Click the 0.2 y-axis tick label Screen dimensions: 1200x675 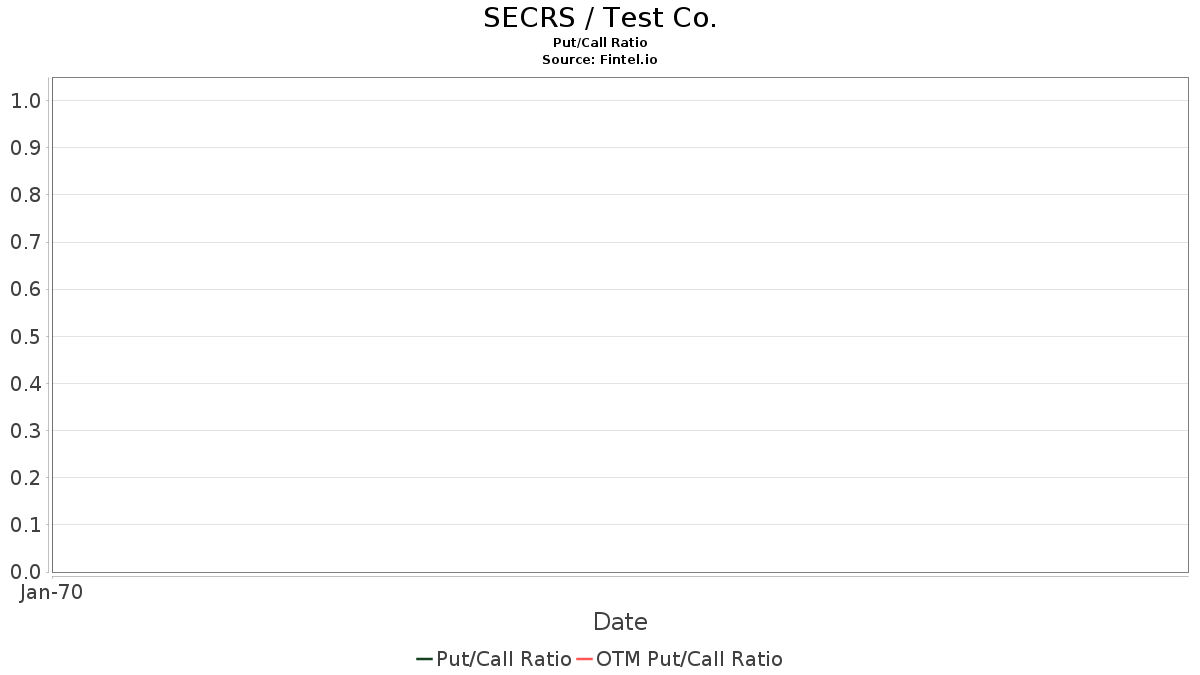pyautogui.click(x=26, y=478)
